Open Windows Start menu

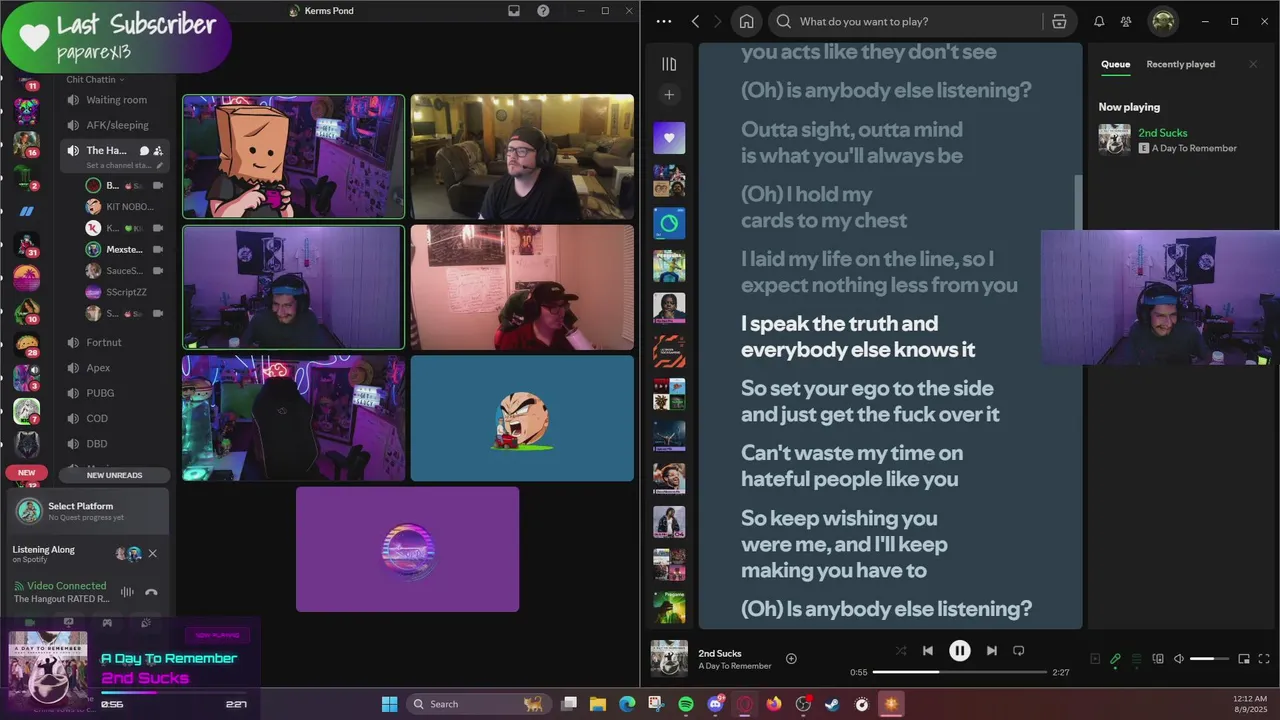(389, 704)
